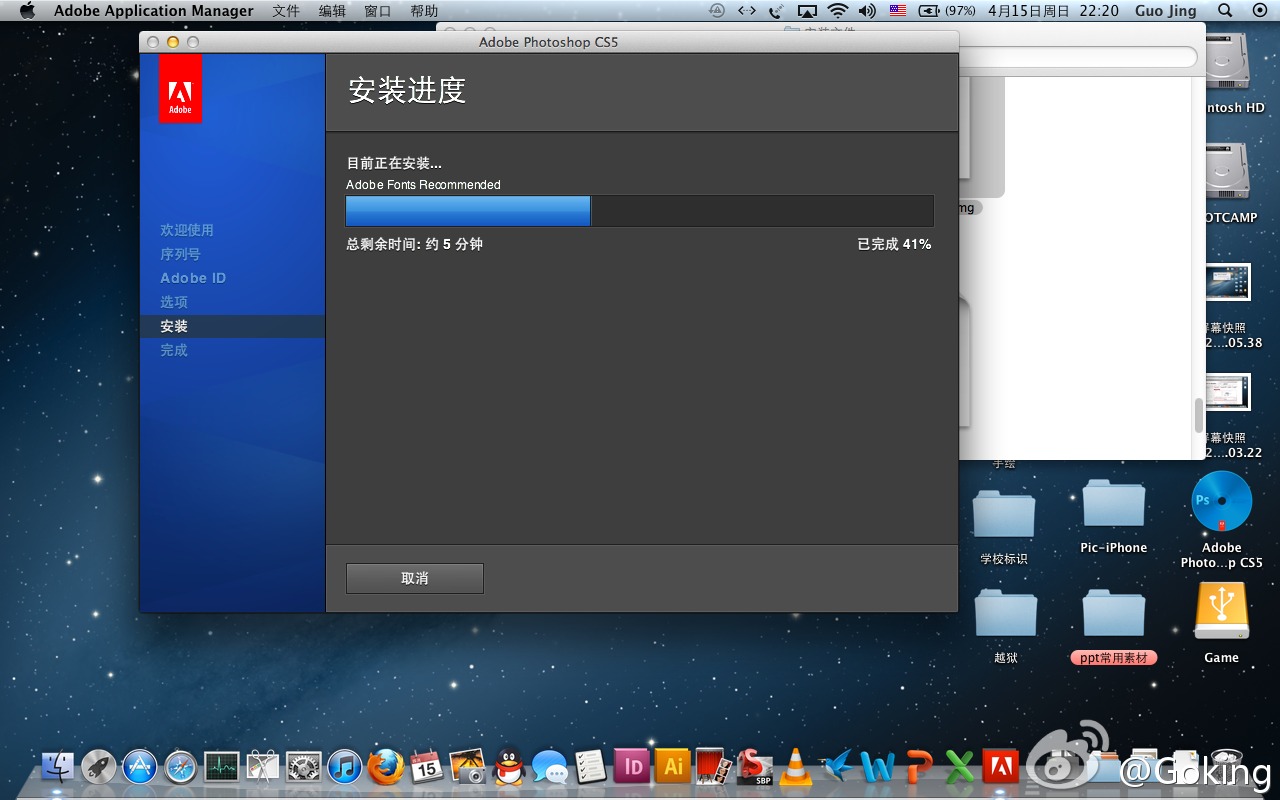Open the Apple menu
This screenshot has width=1280, height=800.
point(27,11)
